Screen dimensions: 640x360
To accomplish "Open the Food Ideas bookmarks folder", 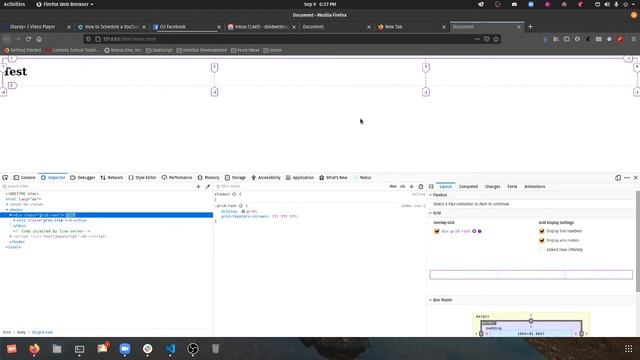I will tap(245, 50).
